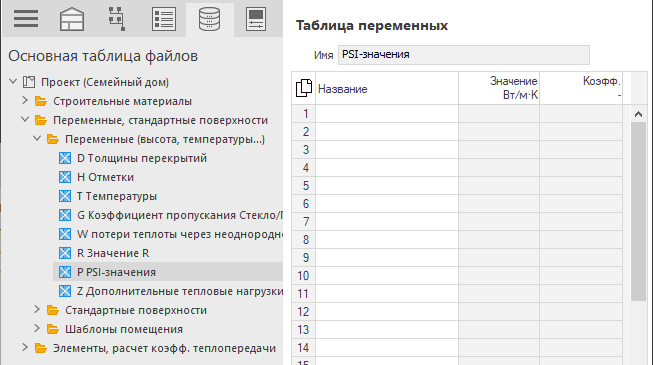The height and width of the screenshot is (365, 653).
Task: Select Элементы, расчет коэфф. теплопередачи label
Action: 164,348
